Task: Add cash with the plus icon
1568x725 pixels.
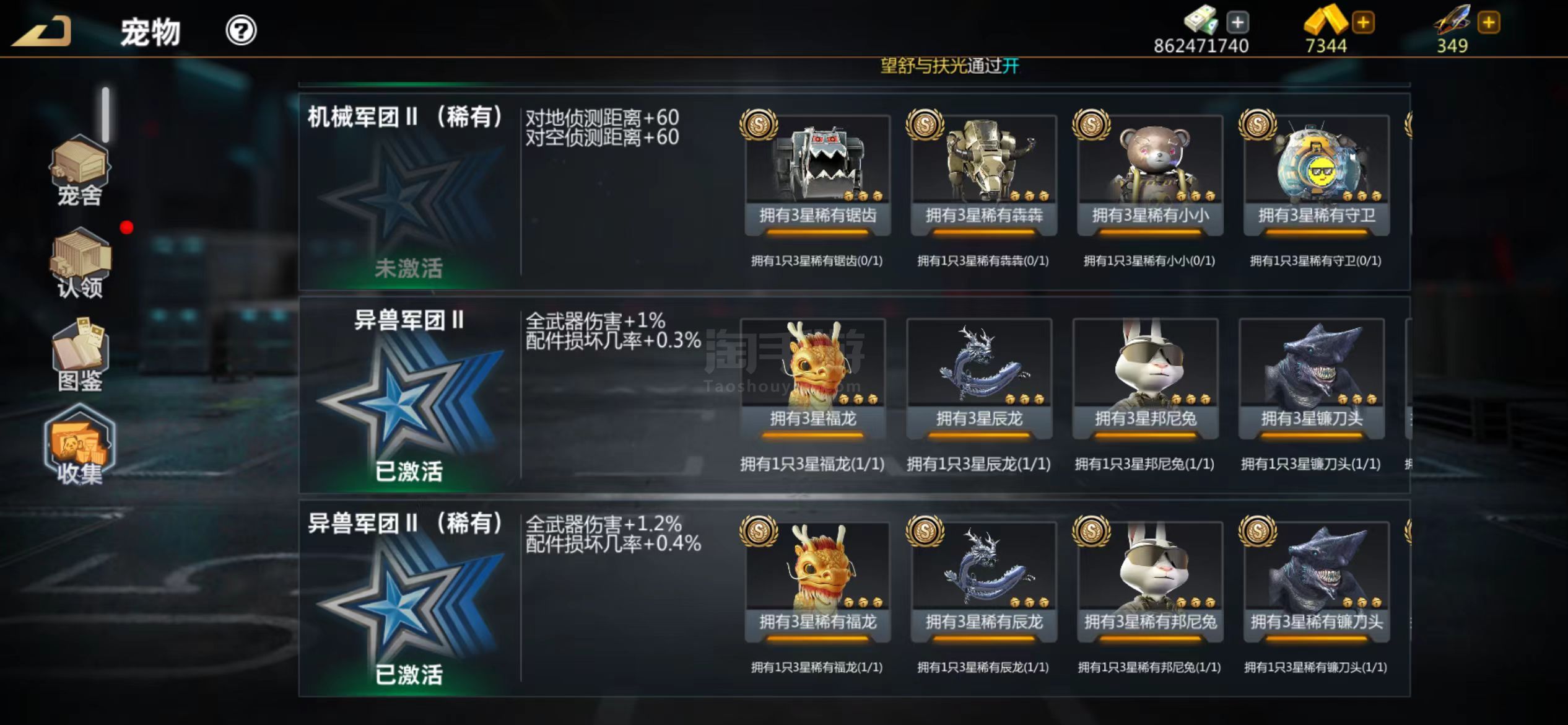Action: (x=1237, y=23)
